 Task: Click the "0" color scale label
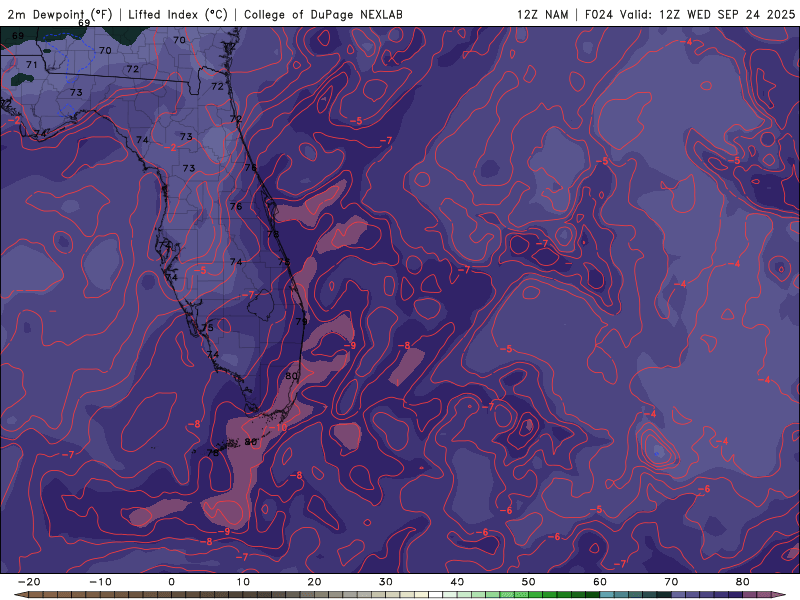click(171, 582)
